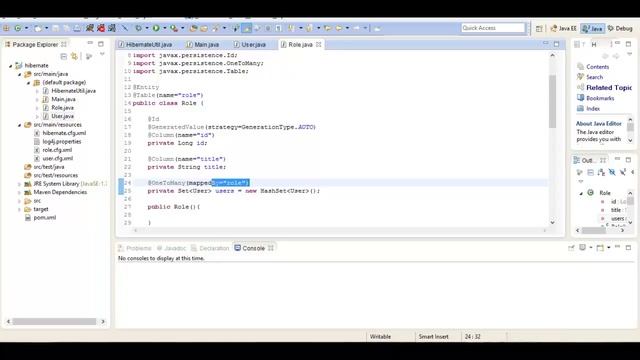Click the green Run button in toolbar
This screenshot has height=360, width=640.
(x=156, y=28)
